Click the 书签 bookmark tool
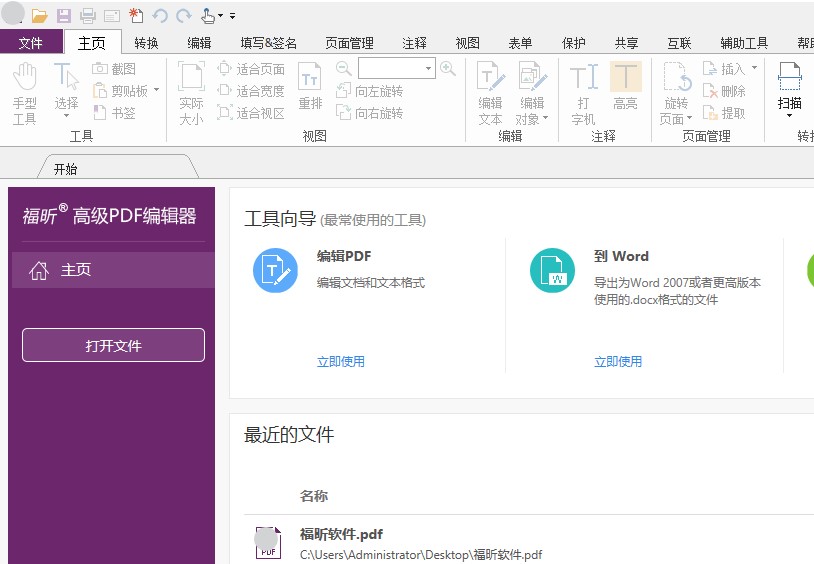 114,113
